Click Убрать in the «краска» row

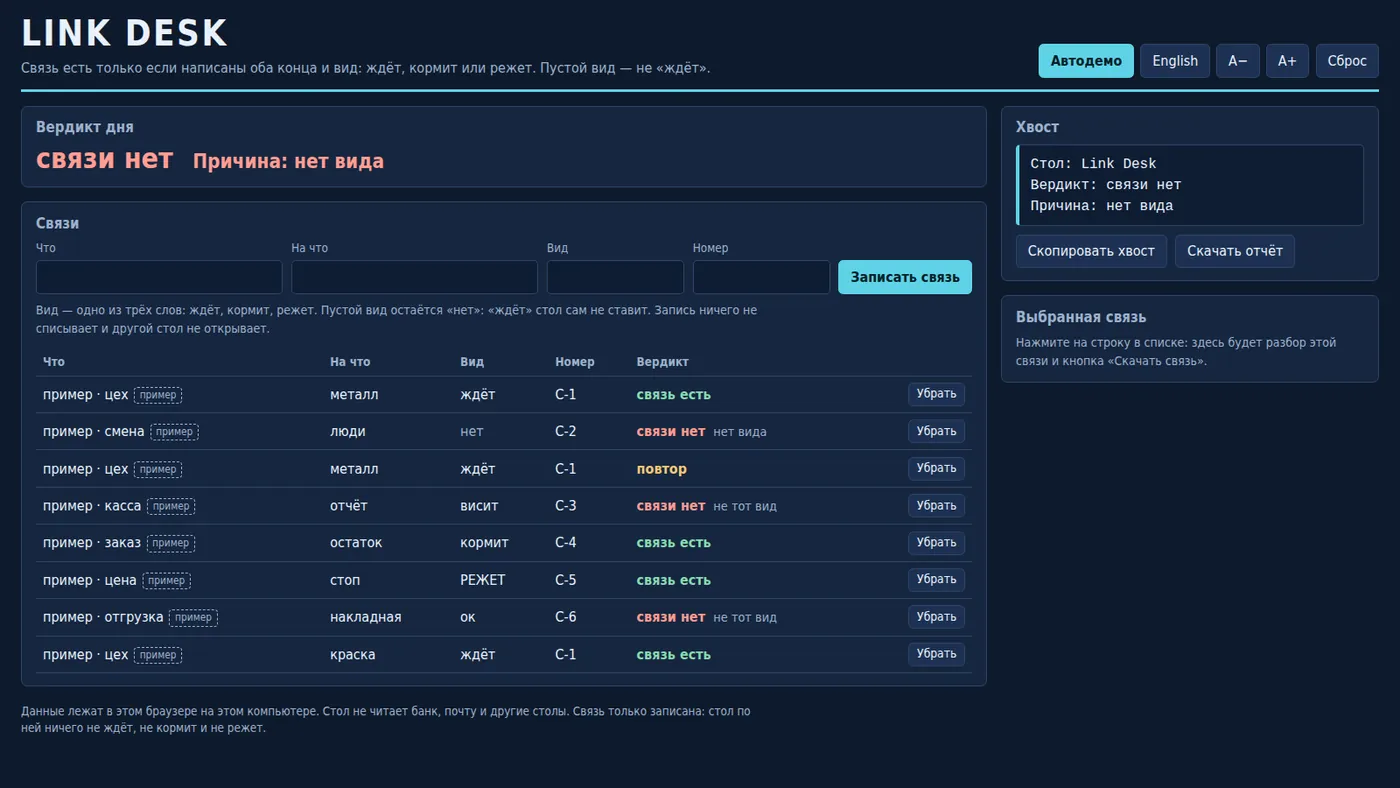pos(937,654)
